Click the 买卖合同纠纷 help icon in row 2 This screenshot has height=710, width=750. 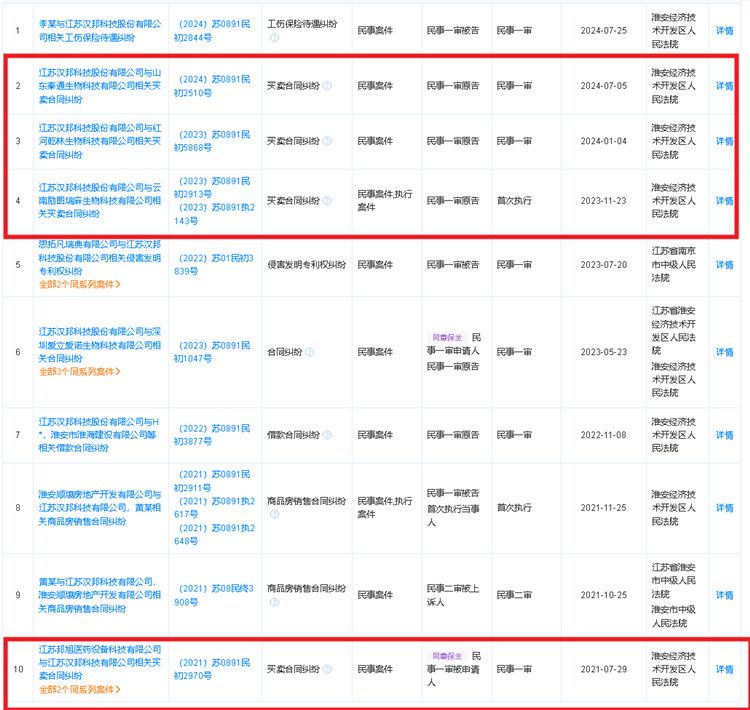[x=327, y=86]
